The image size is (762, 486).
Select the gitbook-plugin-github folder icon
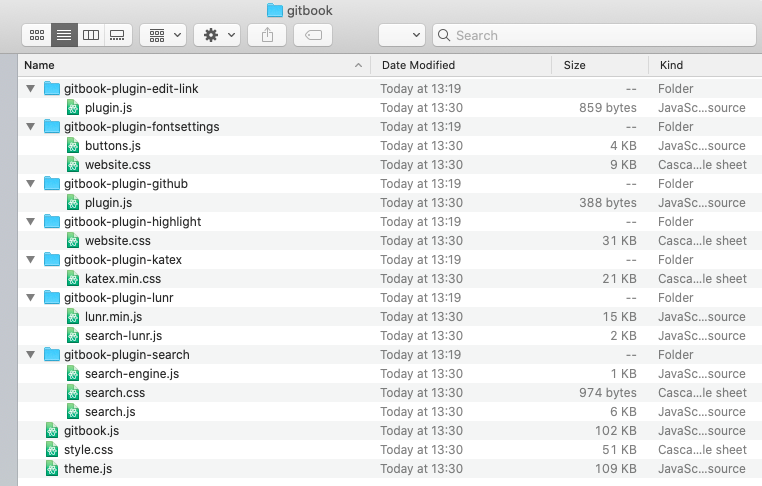tap(52, 184)
